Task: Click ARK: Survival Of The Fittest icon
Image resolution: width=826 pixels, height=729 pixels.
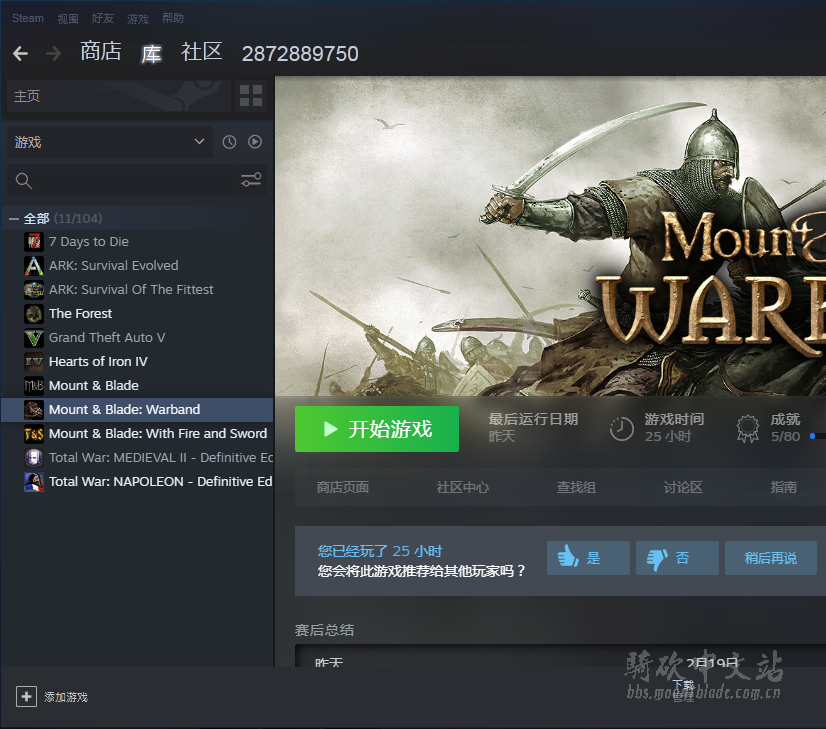Action: 34,290
